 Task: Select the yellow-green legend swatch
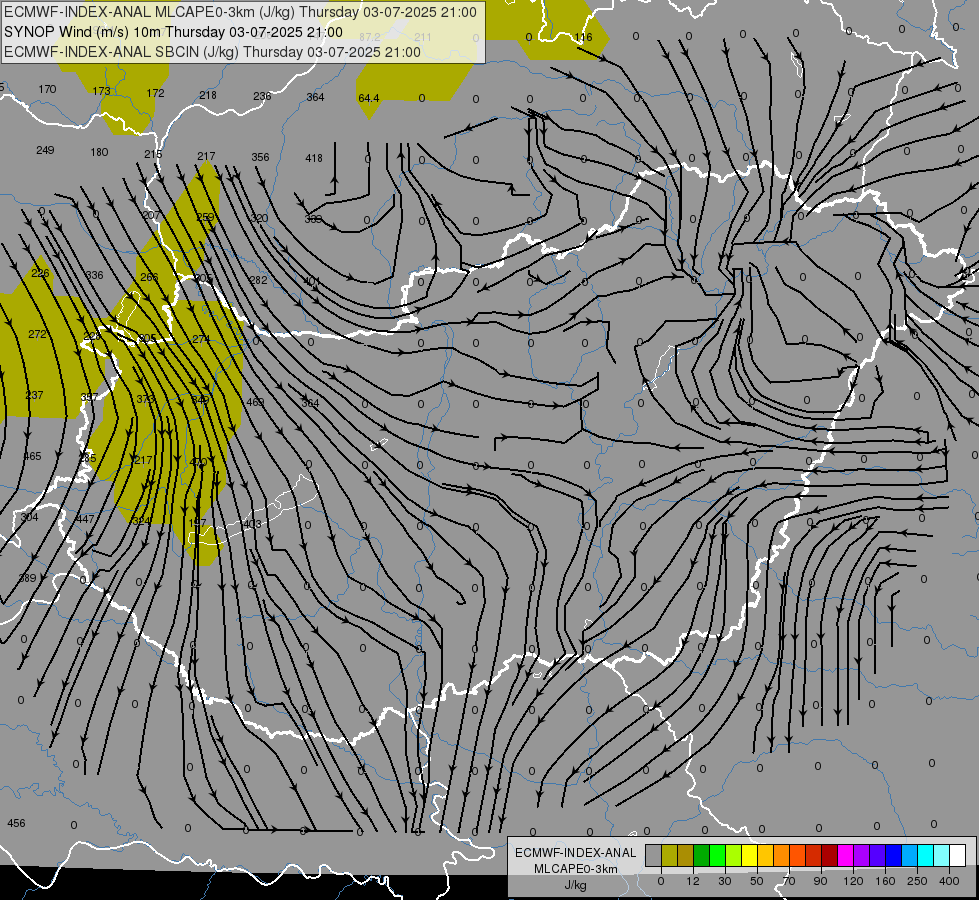(x=734, y=855)
